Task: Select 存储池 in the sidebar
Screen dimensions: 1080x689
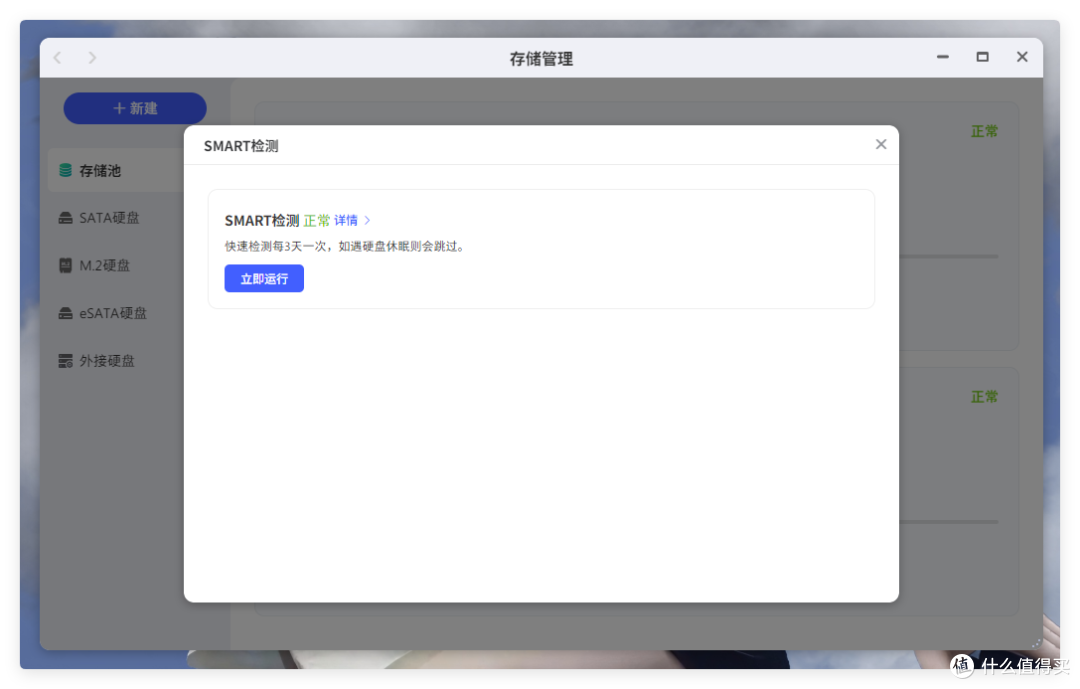Action: [116, 170]
